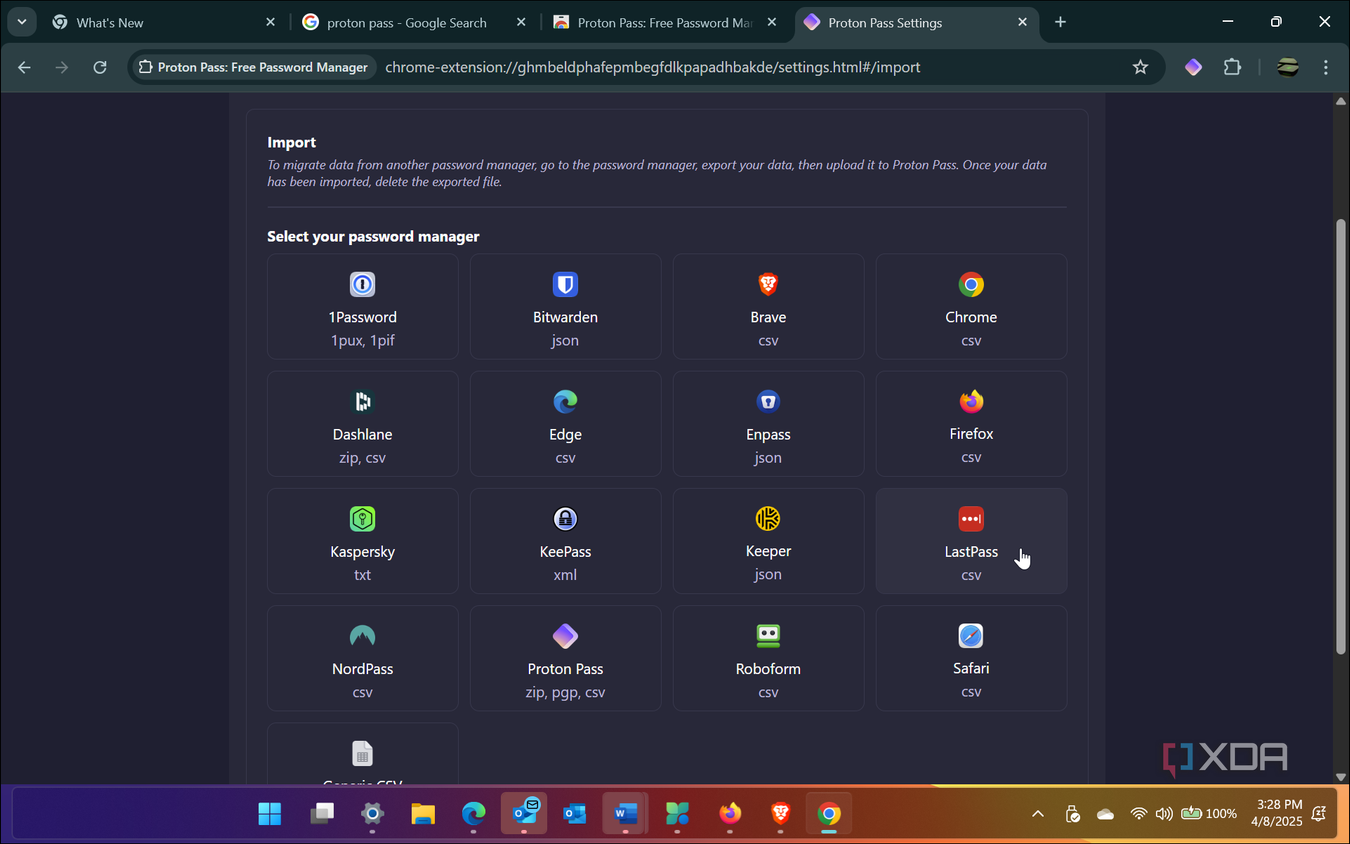1350x844 pixels.
Task: Bookmark this page with the star icon
Action: (1140, 67)
